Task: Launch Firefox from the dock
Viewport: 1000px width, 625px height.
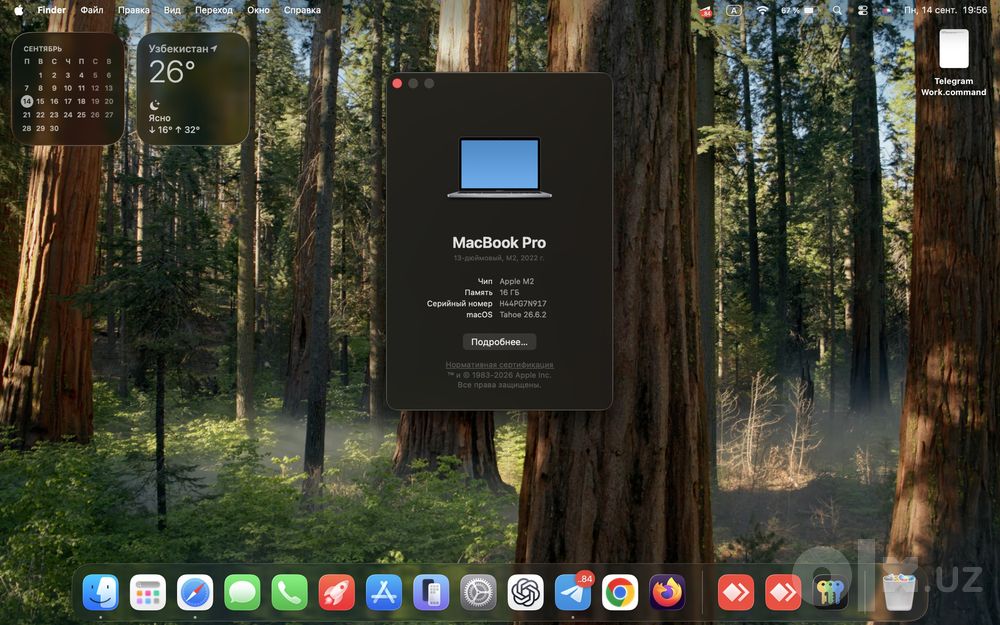Action: click(667, 592)
